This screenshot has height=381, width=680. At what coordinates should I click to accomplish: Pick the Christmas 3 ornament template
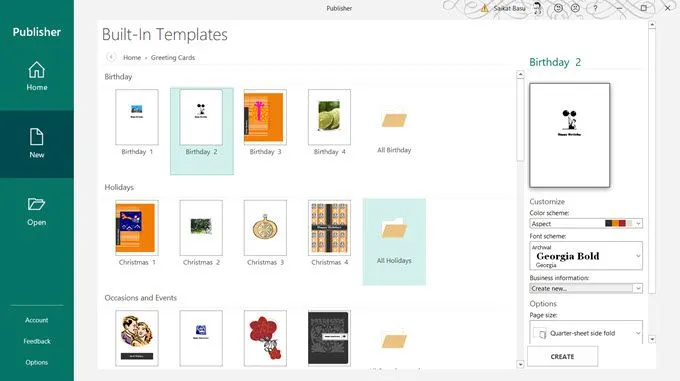pos(265,228)
